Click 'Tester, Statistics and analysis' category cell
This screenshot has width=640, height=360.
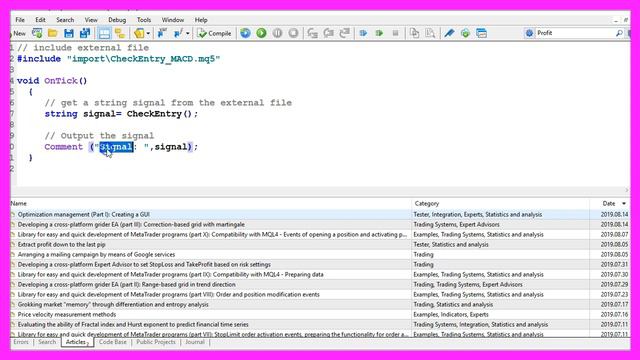coord(451,244)
